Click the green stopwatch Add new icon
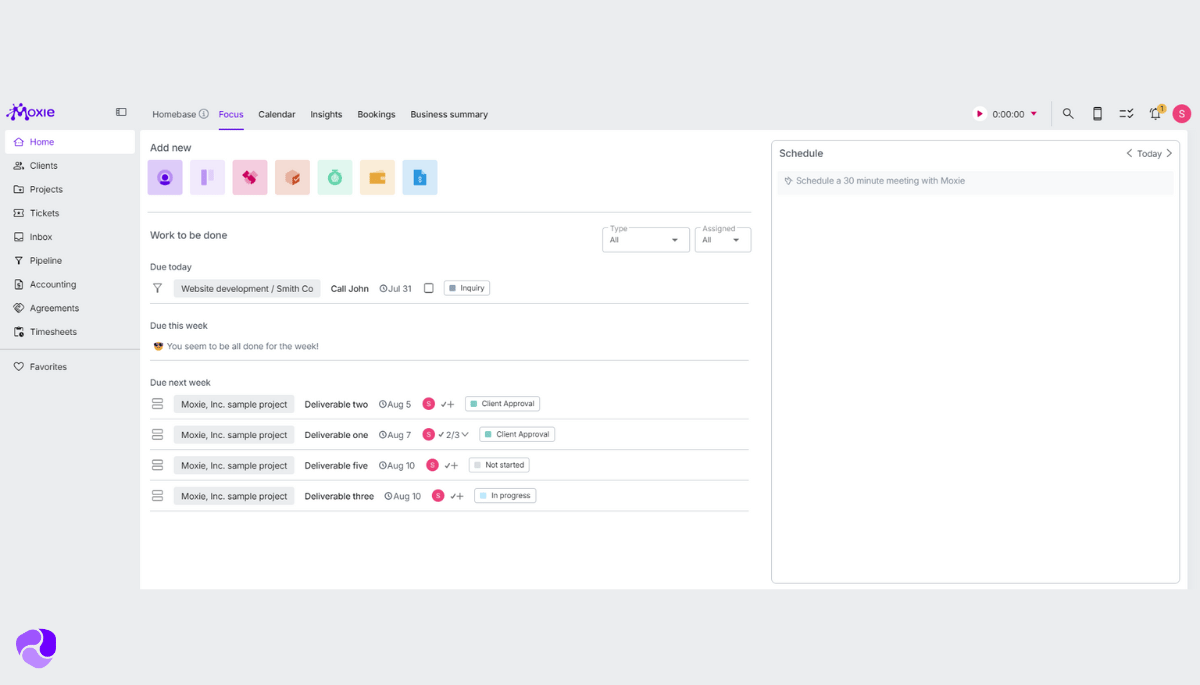This screenshot has width=1200, height=685. 335,177
